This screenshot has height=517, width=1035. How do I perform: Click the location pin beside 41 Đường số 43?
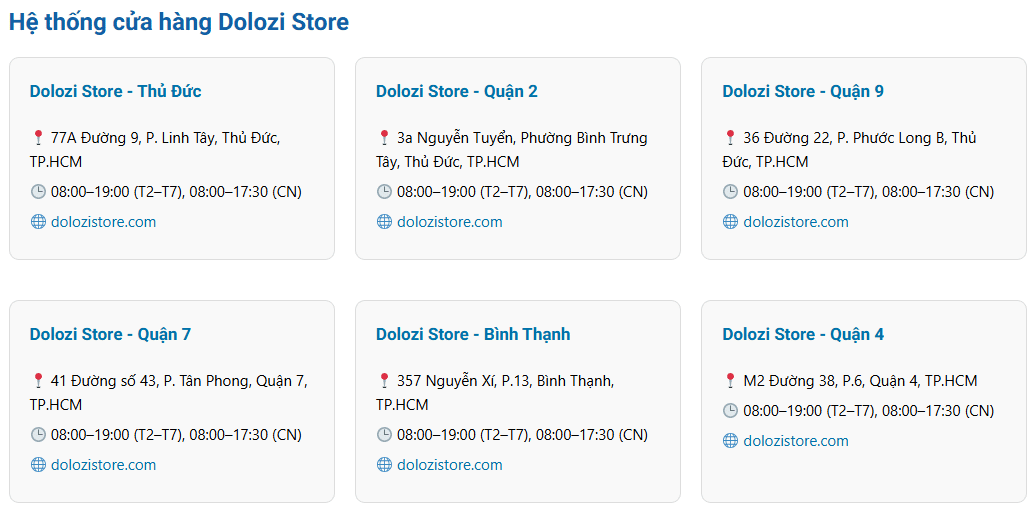pos(38,380)
